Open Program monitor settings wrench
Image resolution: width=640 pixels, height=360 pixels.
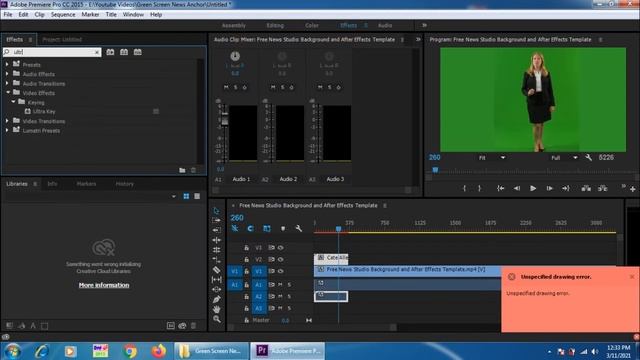click(588, 158)
